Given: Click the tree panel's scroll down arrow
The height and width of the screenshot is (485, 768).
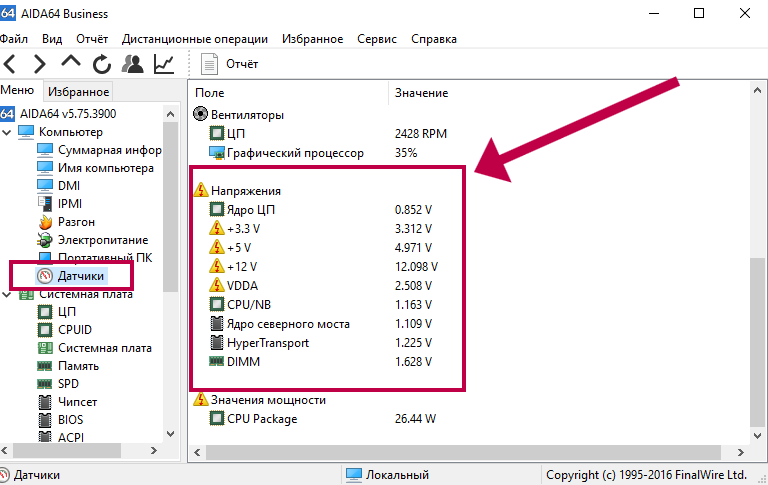Looking at the screenshot, I should (x=170, y=434).
